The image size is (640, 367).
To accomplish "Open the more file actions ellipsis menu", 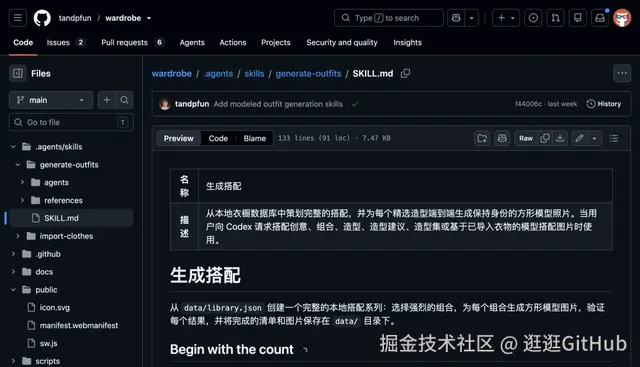I will [x=622, y=73].
